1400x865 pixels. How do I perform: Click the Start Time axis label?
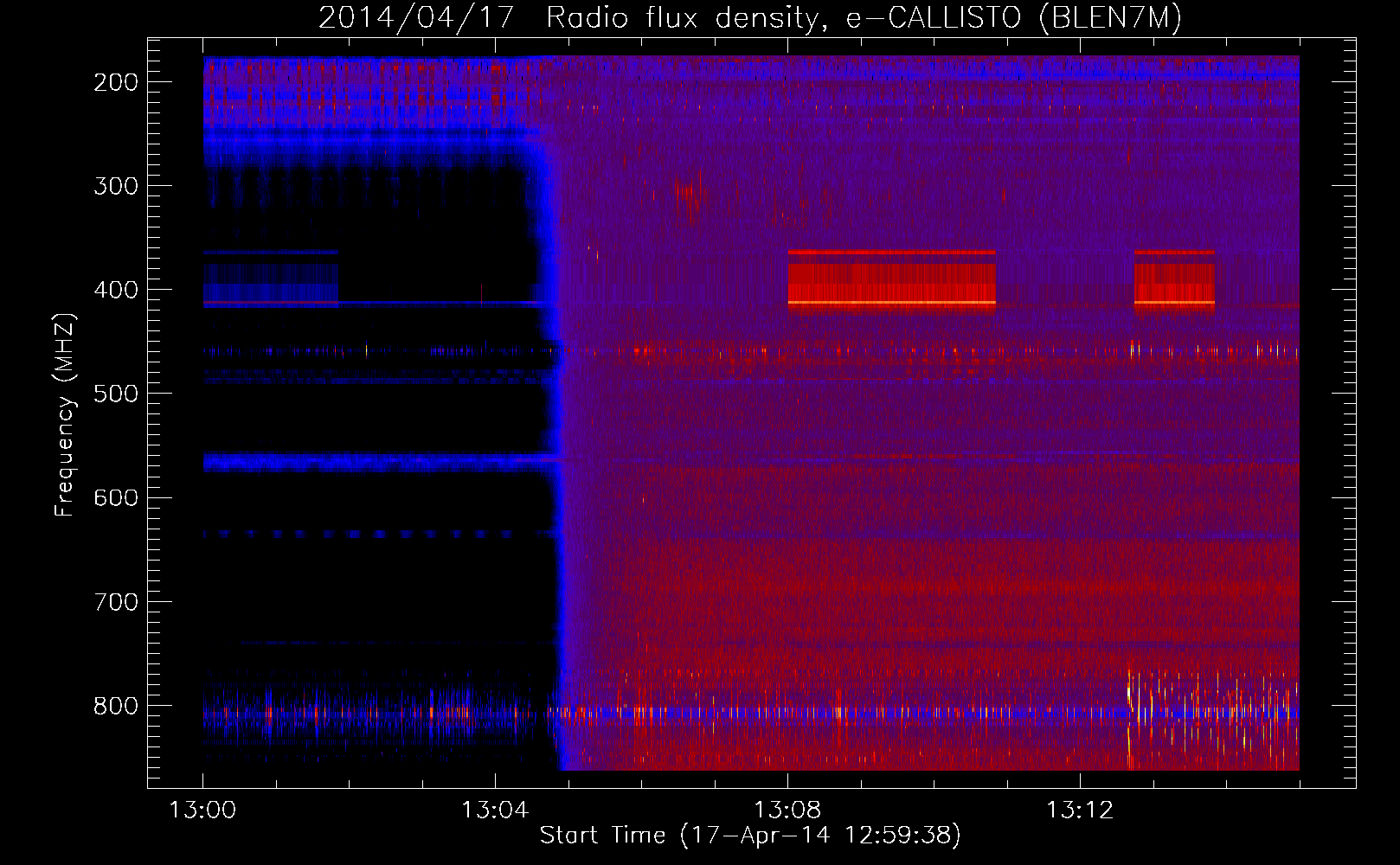click(750, 835)
